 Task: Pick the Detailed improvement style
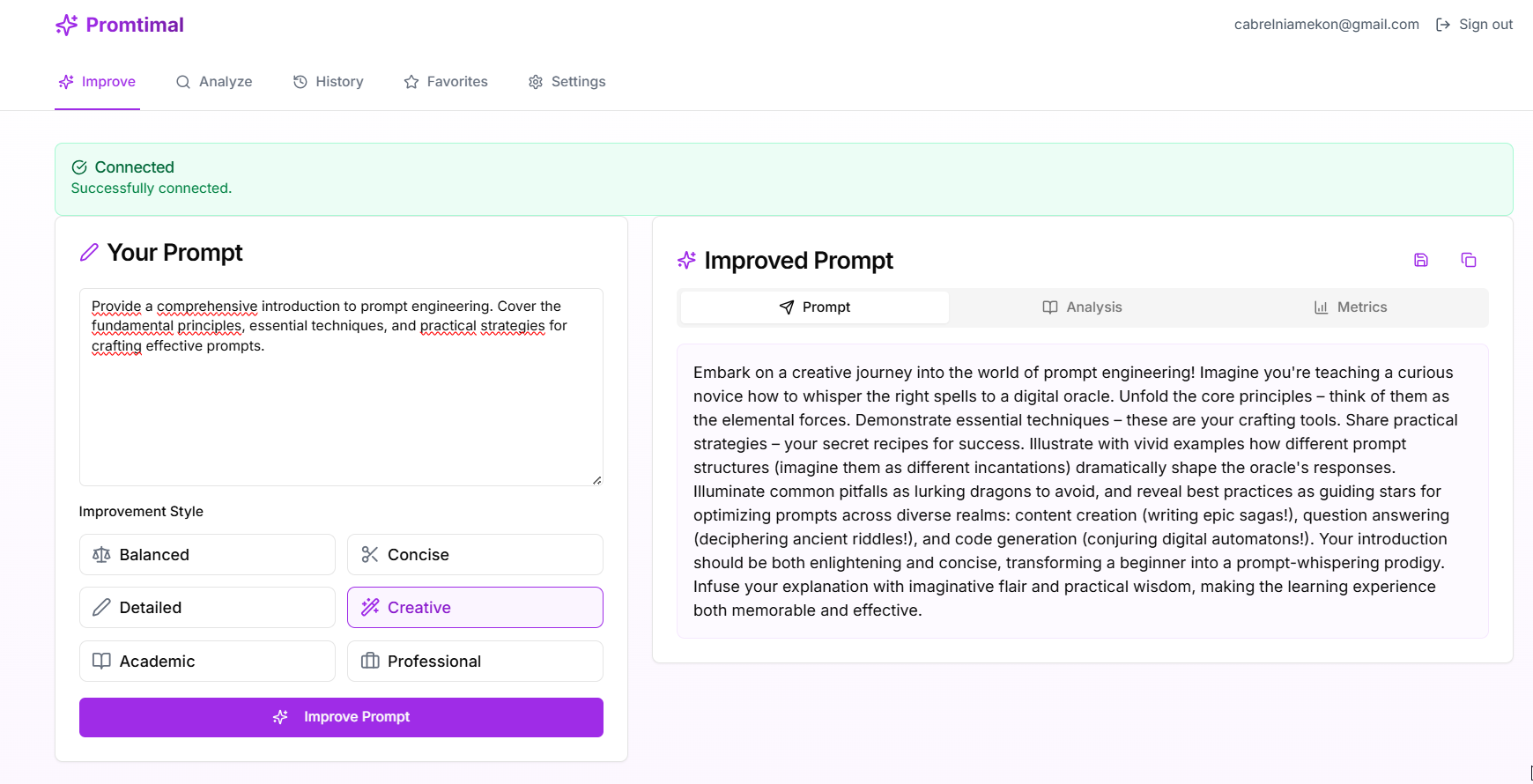(x=207, y=608)
